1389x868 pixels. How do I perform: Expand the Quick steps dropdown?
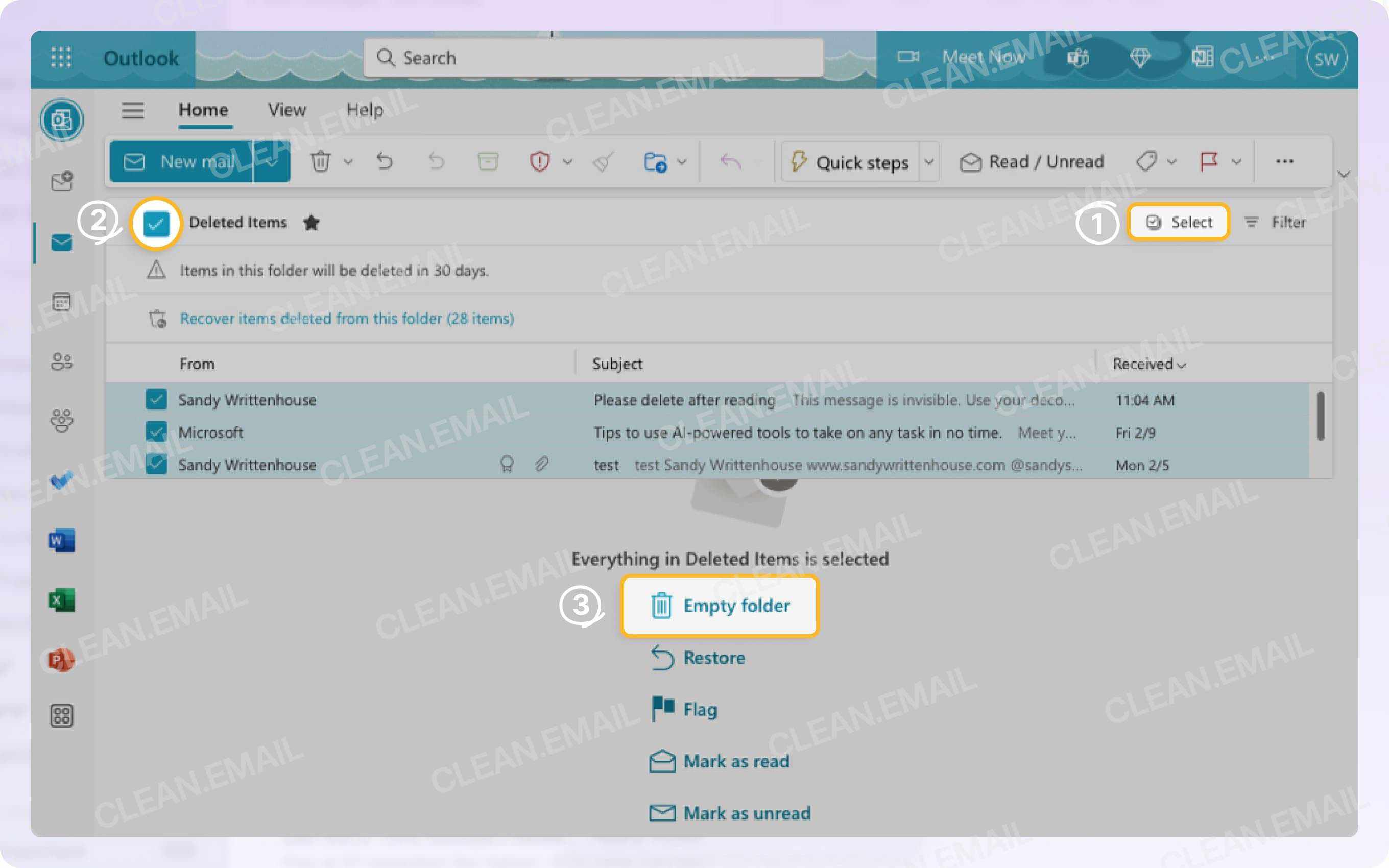[930, 162]
